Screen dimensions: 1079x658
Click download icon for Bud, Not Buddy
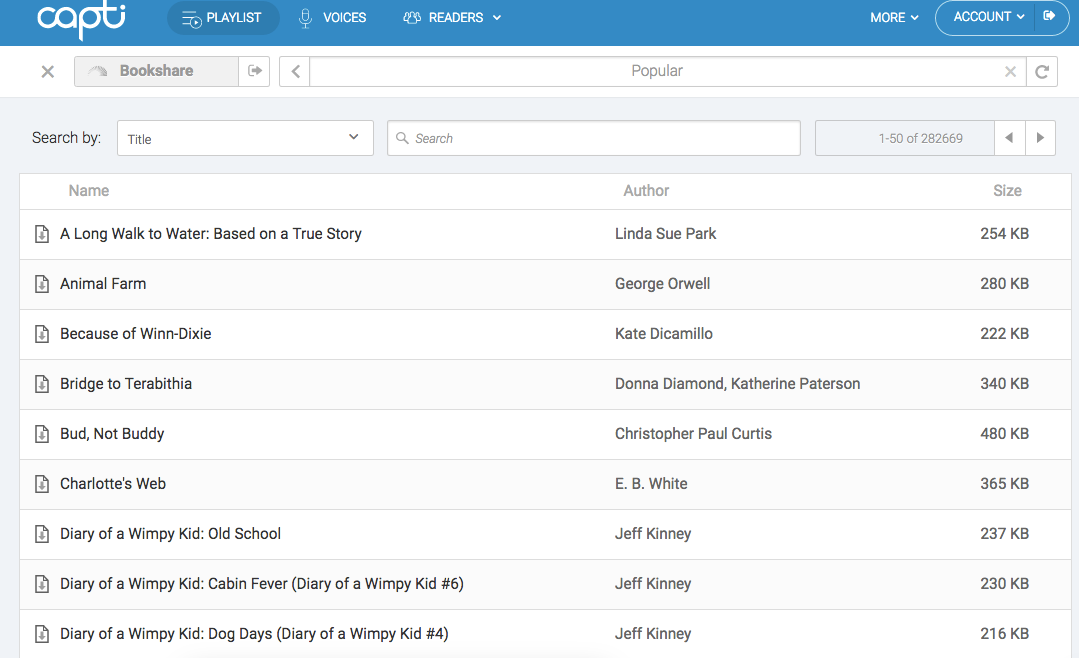tap(42, 434)
